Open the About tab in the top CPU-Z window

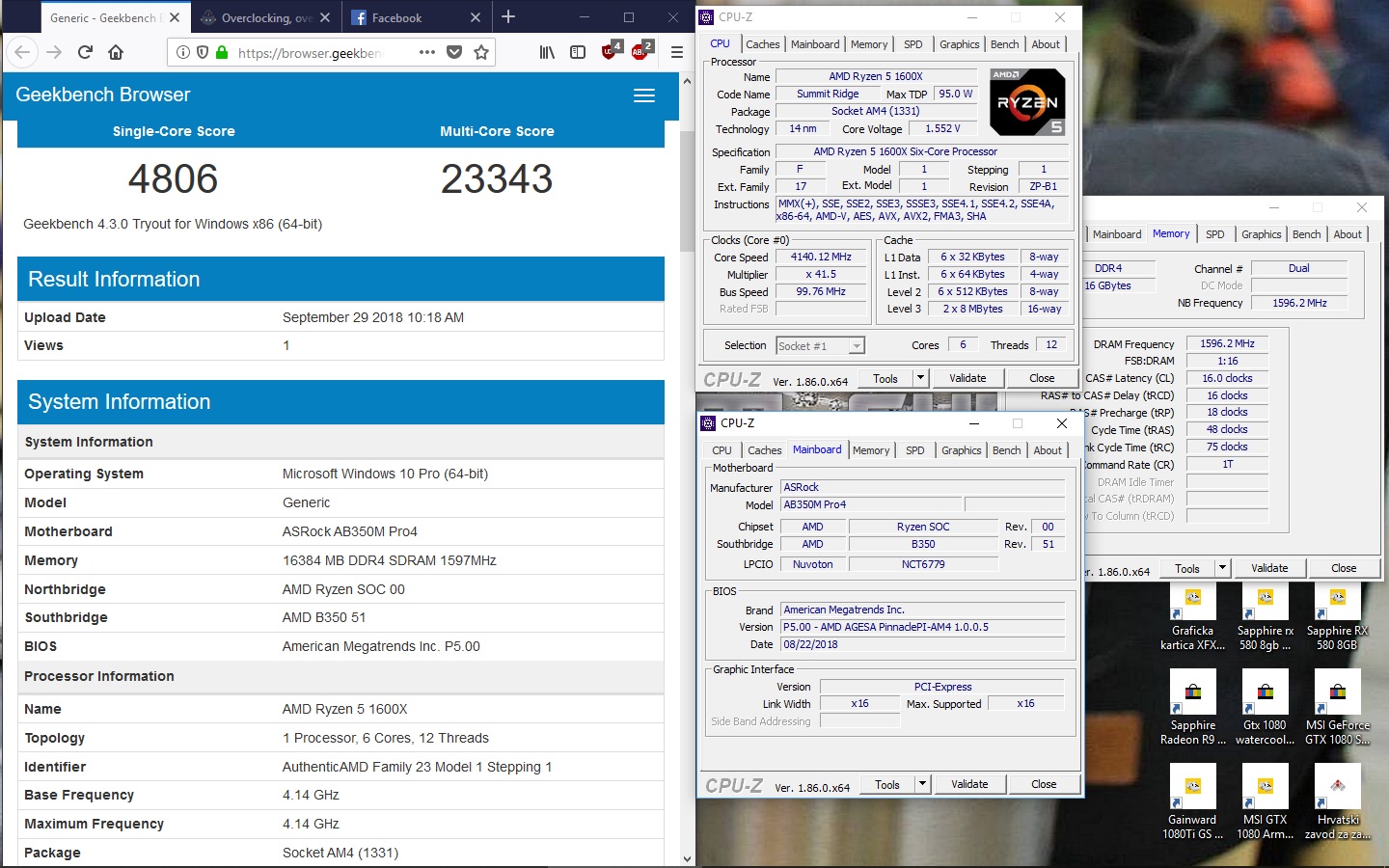[1046, 44]
